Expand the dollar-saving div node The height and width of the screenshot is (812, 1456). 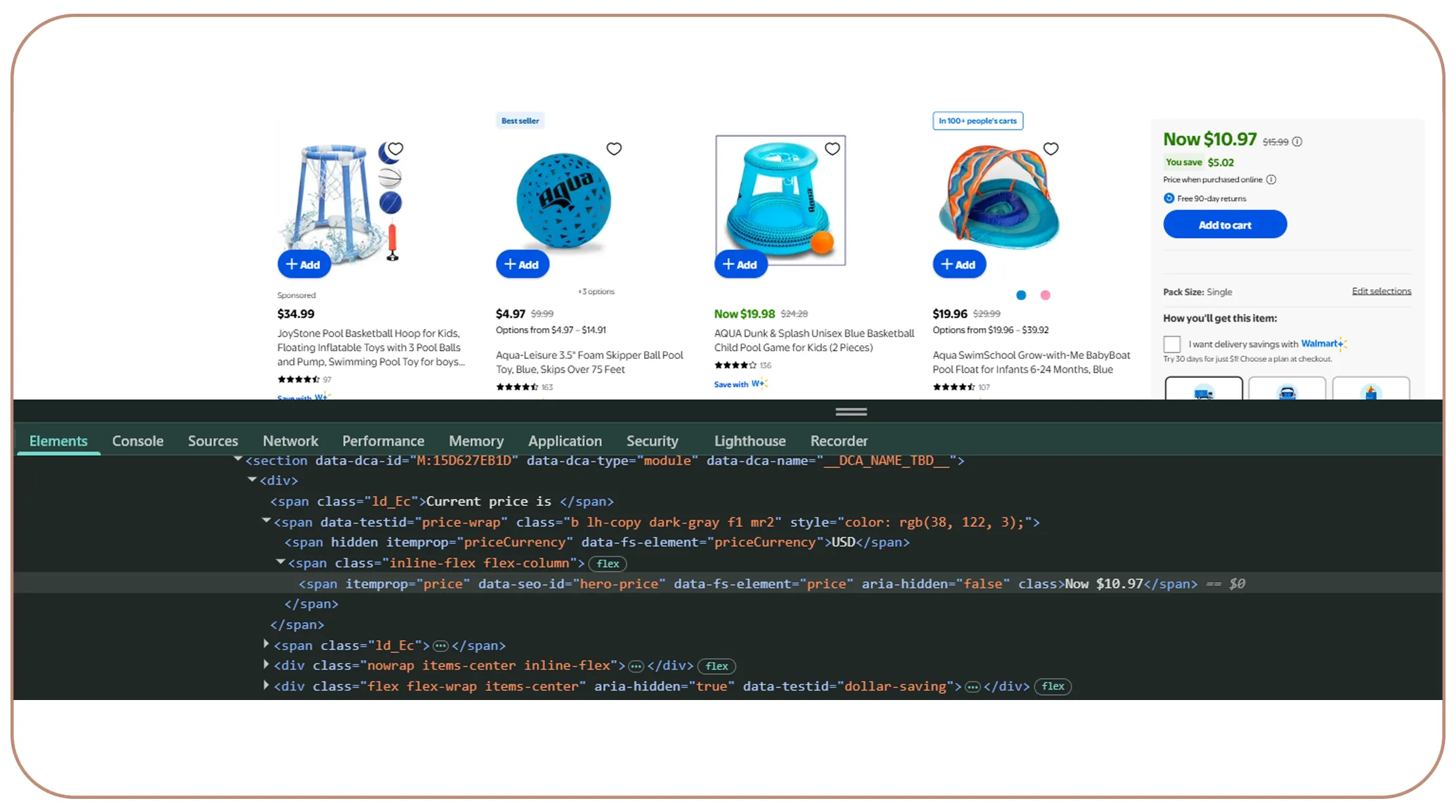(266, 686)
